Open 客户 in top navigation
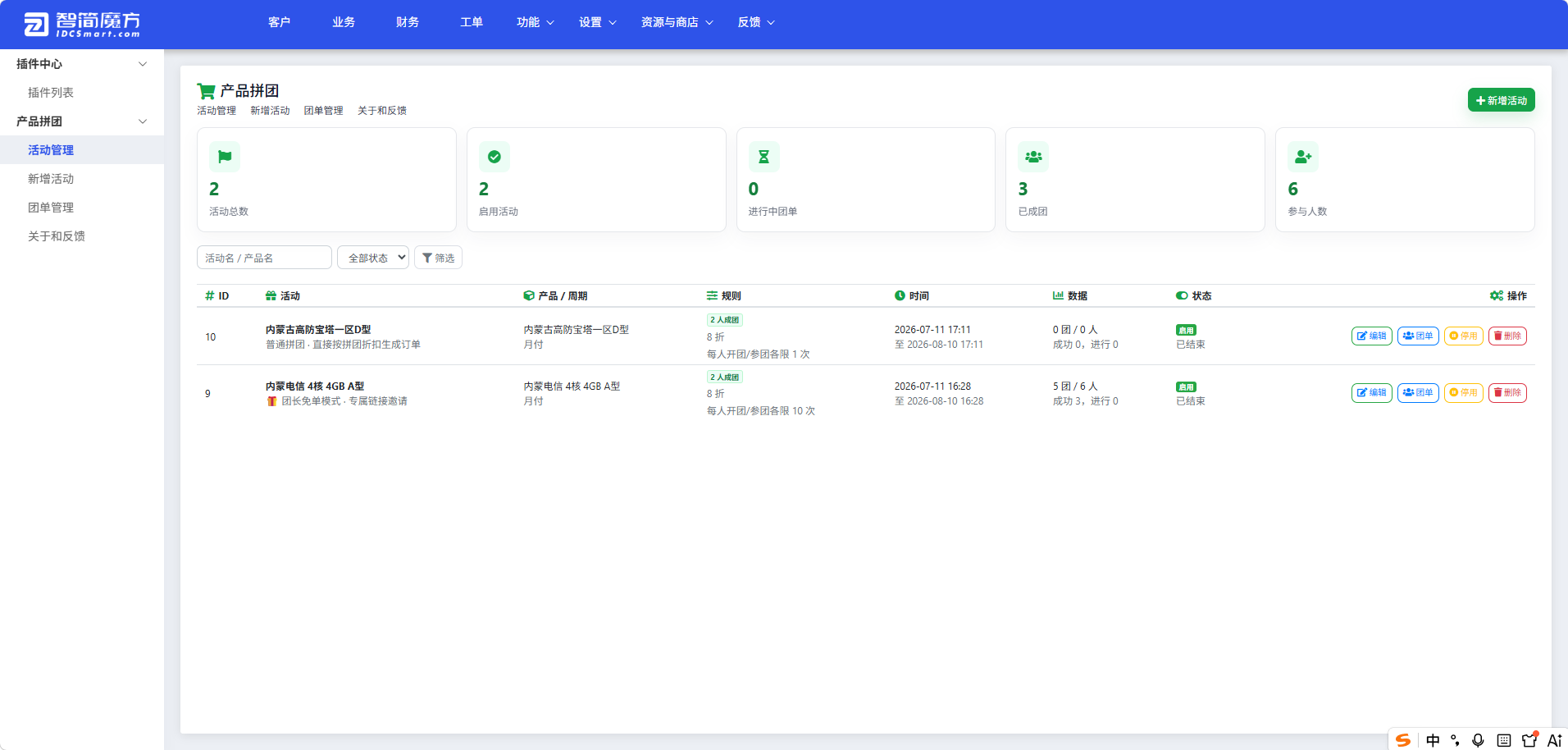The image size is (1568, 750). (279, 22)
